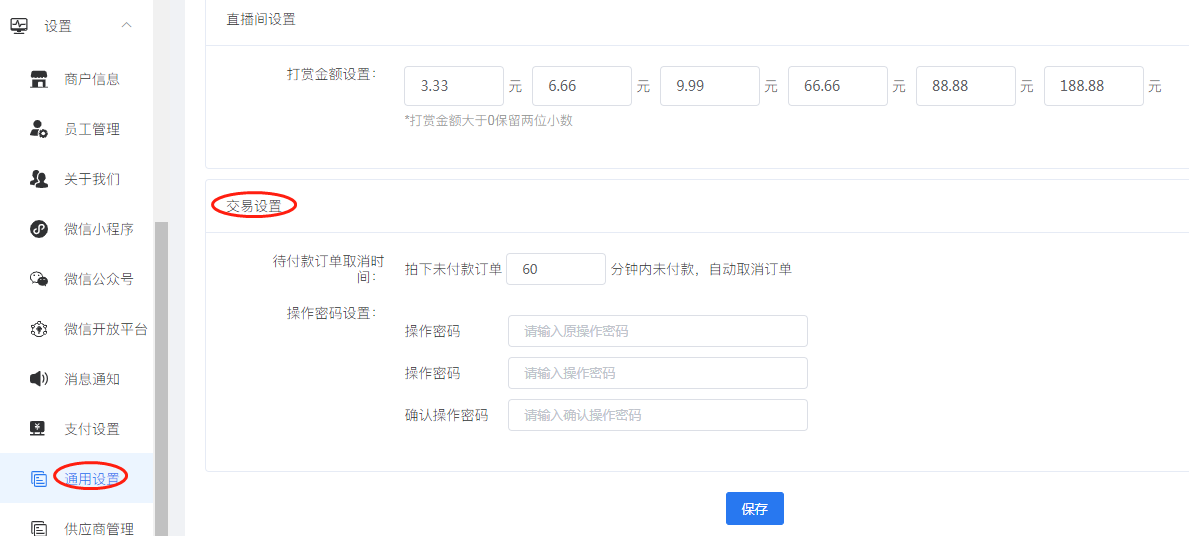Click the 商户信息 store icon
The image size is (1189, 536).
coord(39,79)
